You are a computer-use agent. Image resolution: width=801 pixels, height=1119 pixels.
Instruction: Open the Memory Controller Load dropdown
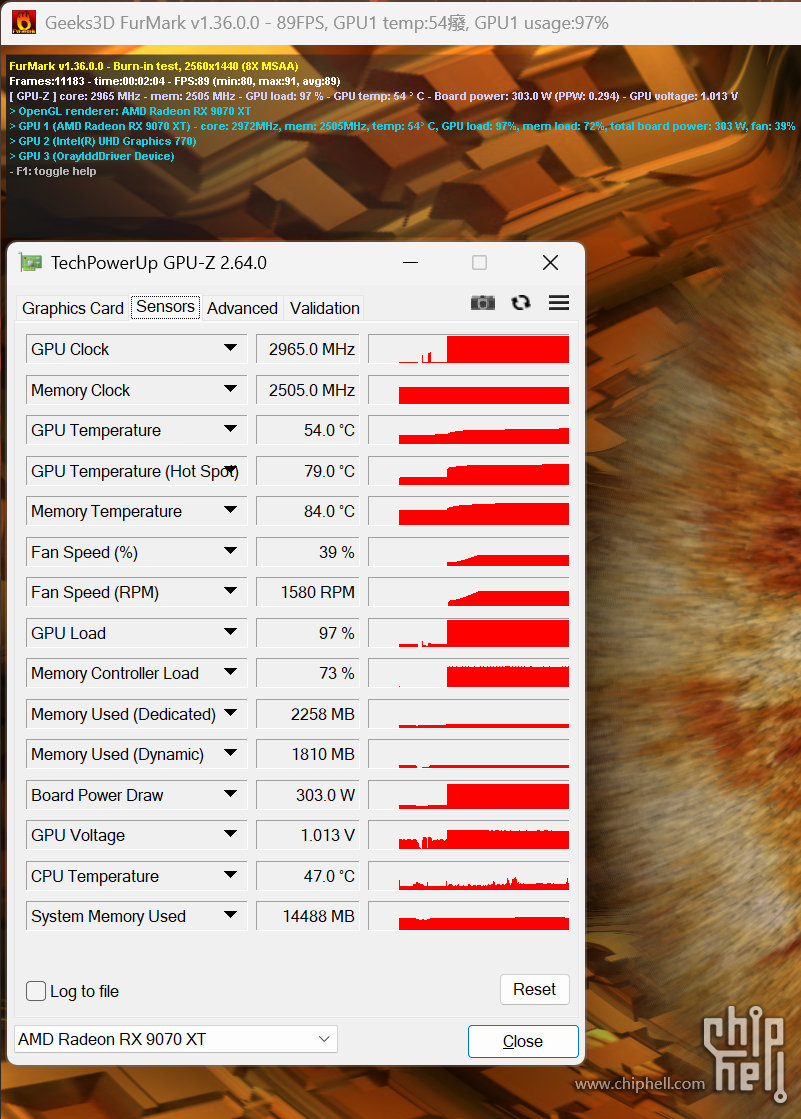[x=230, y=672]
